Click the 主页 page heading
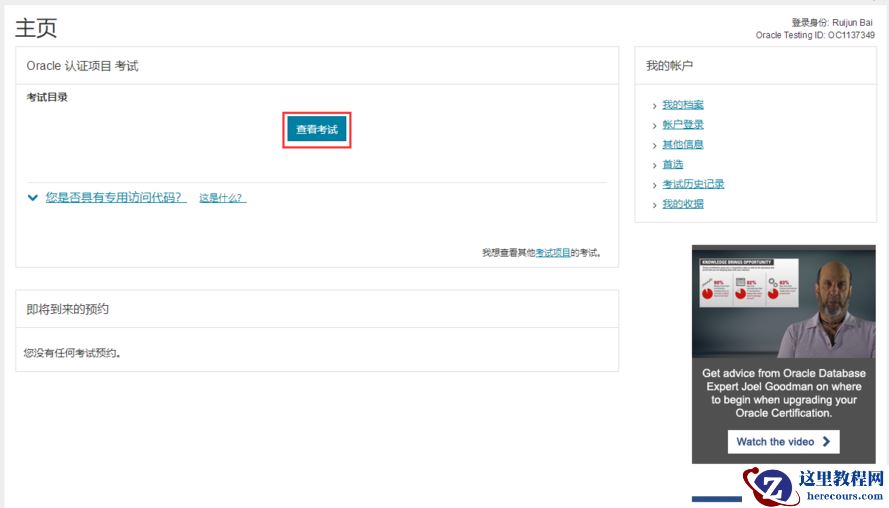889x508 pixels. (36, 28)
